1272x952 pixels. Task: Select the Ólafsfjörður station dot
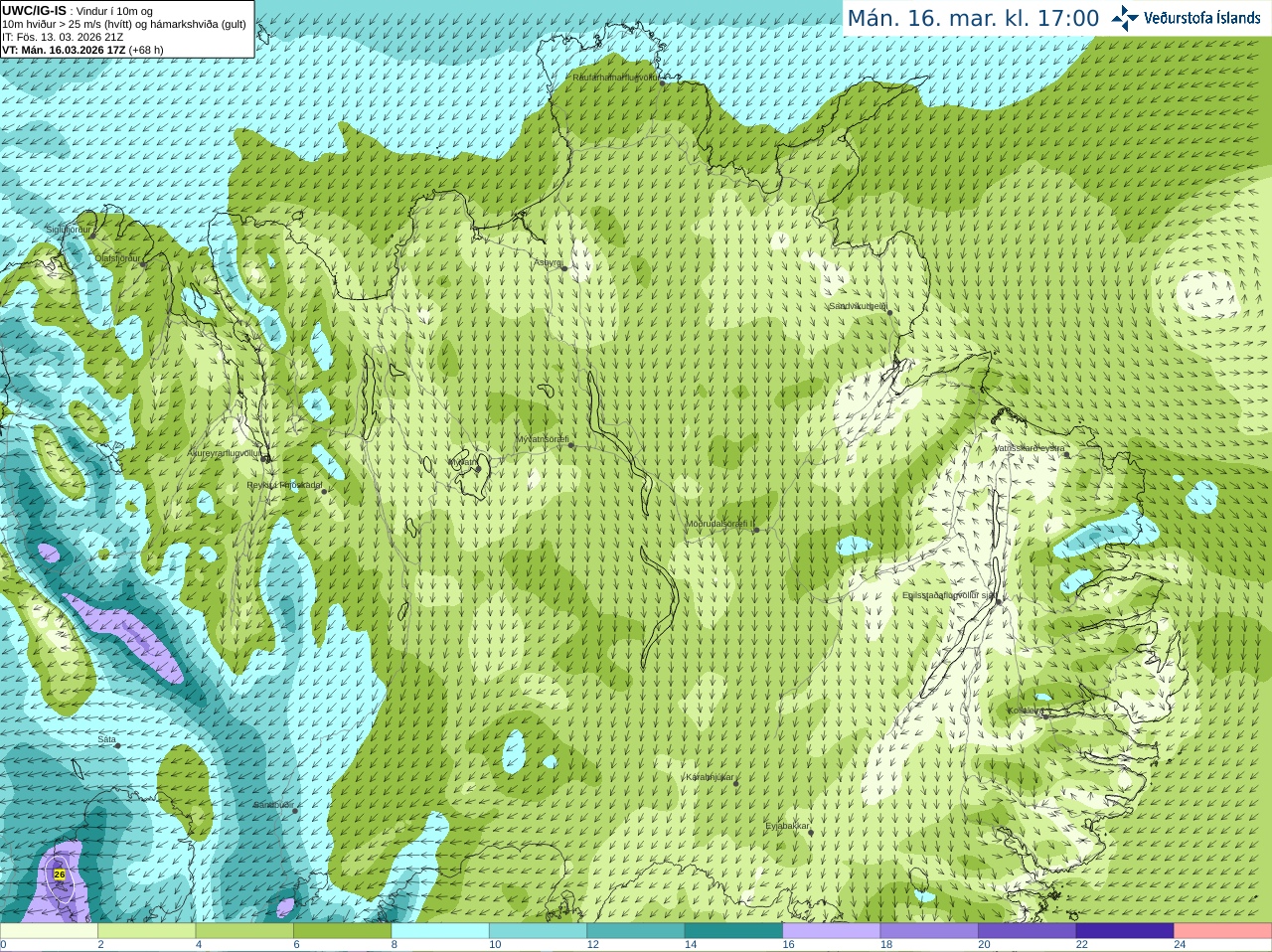point(144,264)
